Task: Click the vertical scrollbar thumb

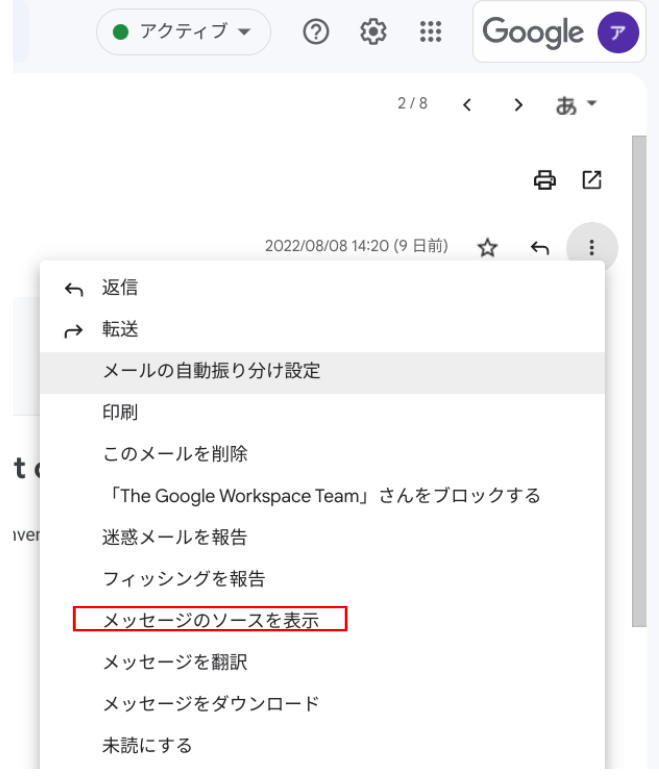Action: [639, 381]
